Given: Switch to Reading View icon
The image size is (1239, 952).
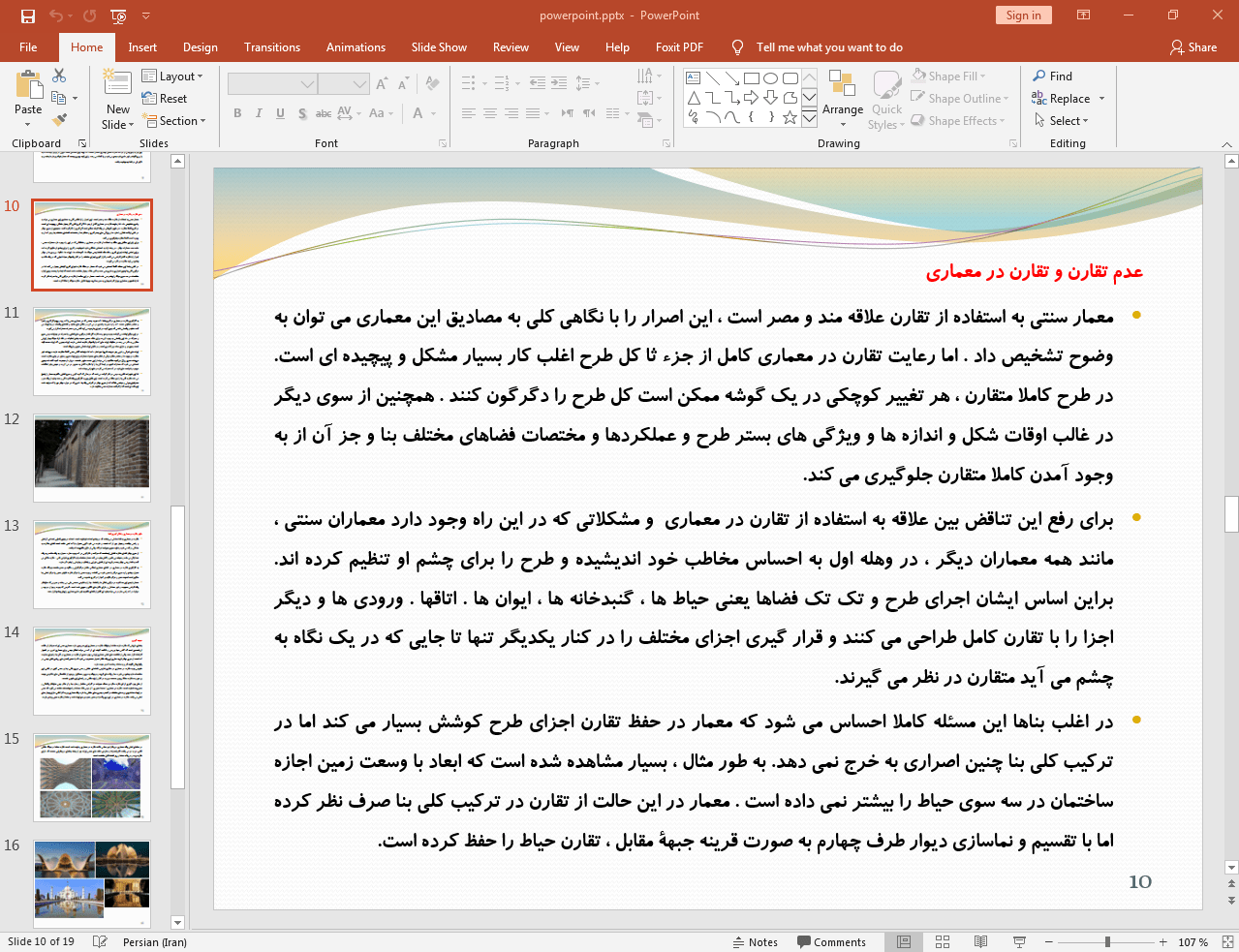Looking at the screenshot, I should [x=980, y=942].
